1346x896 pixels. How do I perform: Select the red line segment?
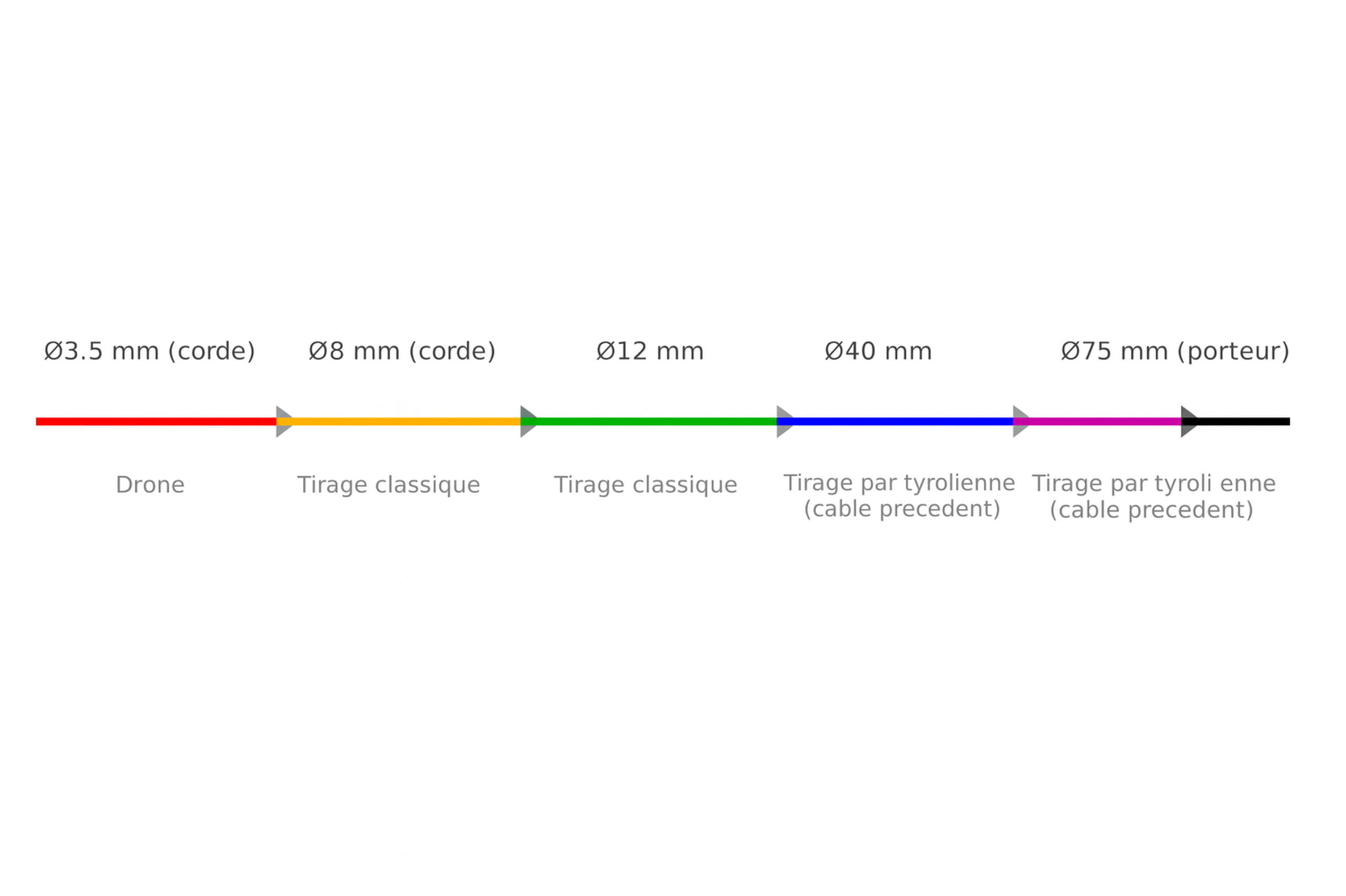pos(156,421)
